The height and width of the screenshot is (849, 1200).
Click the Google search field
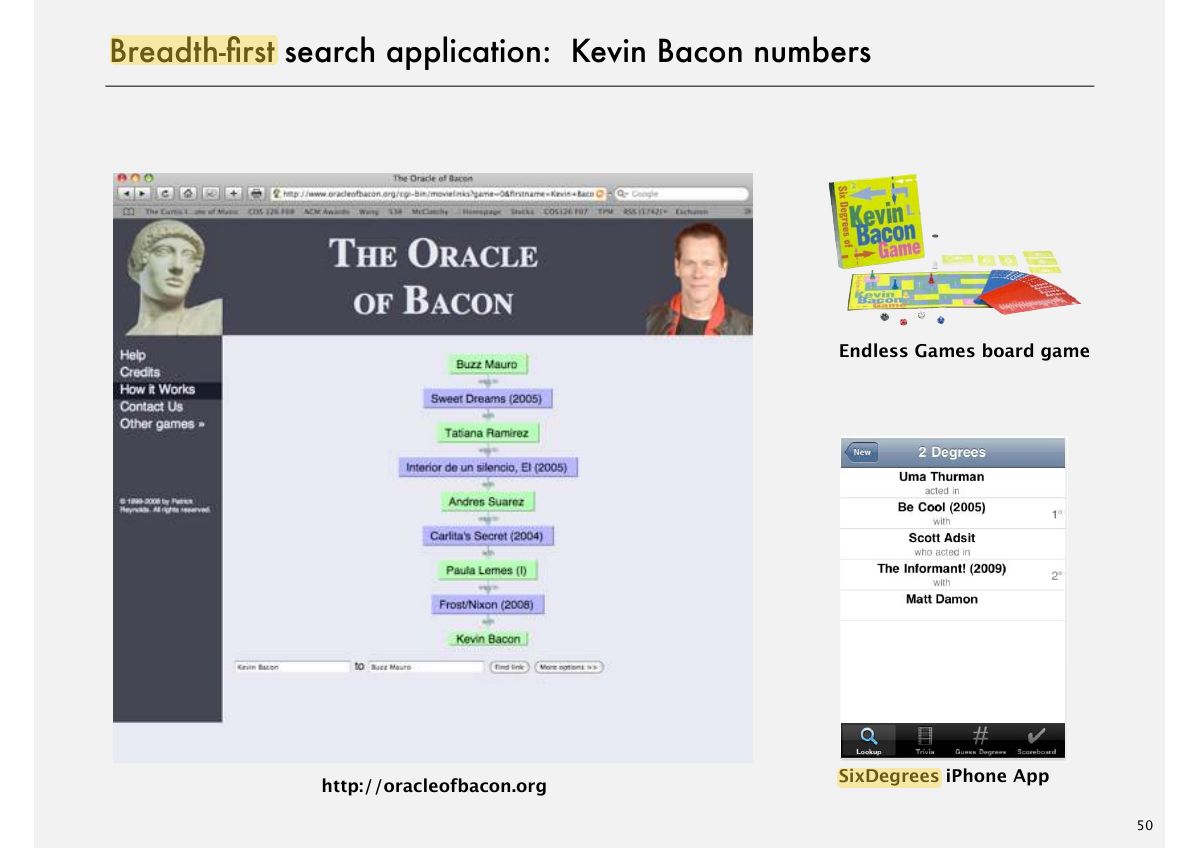click(680, 193)
